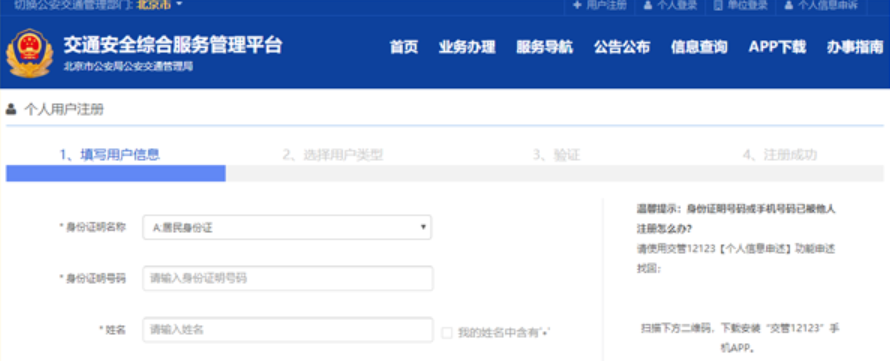Image resolution: width=890 pixels, height=361 pixels.
Task: Select step 2、选择用户类型
Action: (333, 155)
